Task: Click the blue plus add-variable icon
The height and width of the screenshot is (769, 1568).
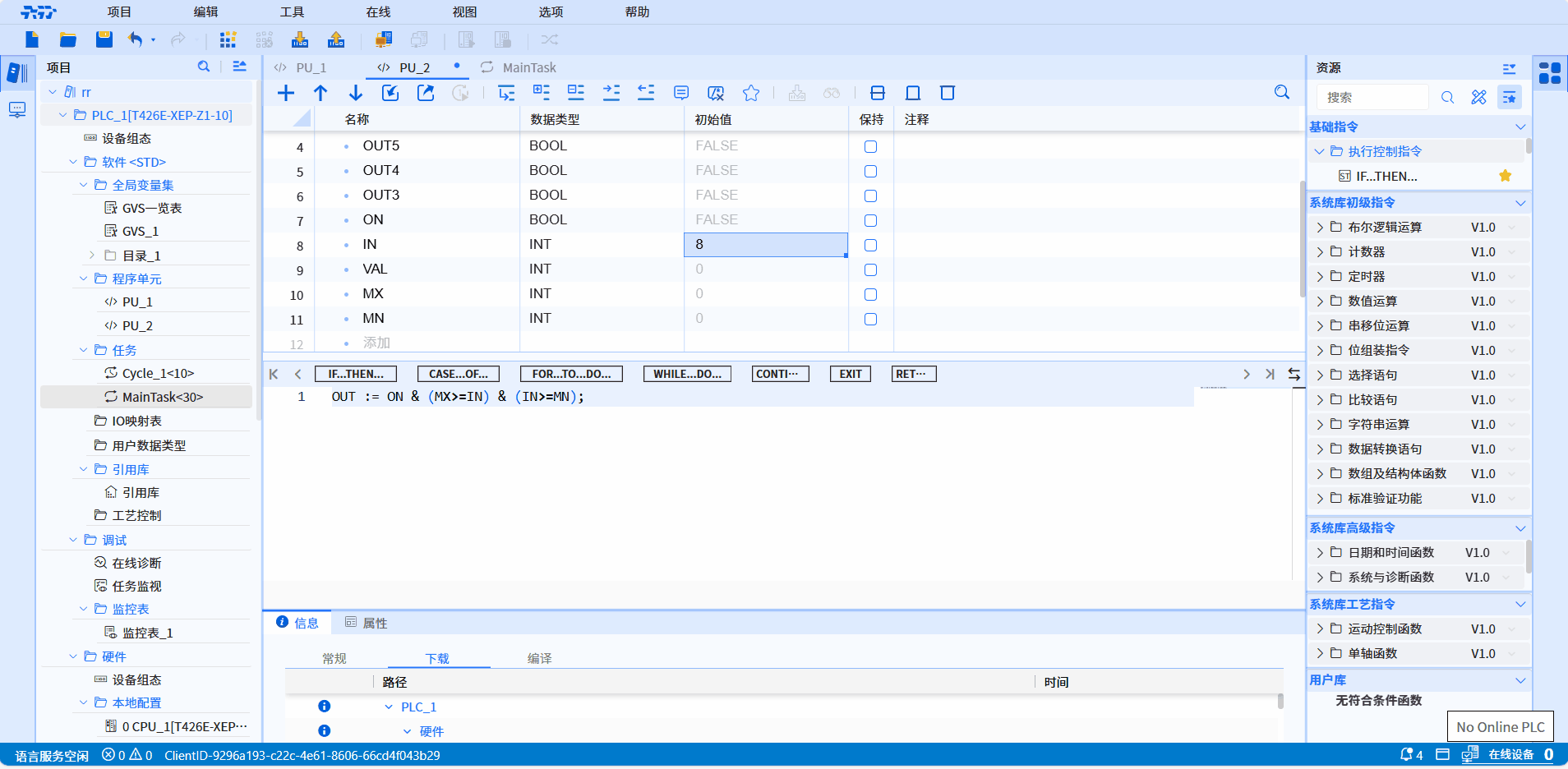Action: 286,93
